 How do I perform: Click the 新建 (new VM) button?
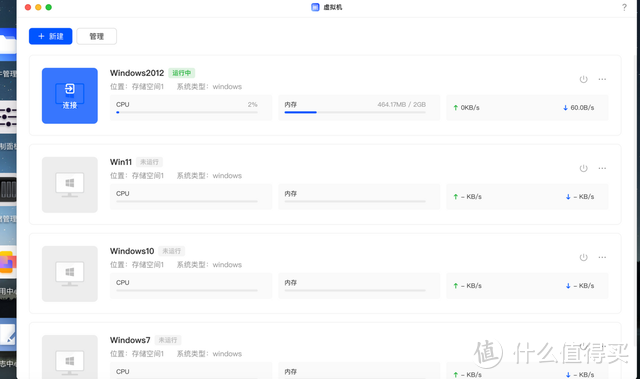click(51, 36)
